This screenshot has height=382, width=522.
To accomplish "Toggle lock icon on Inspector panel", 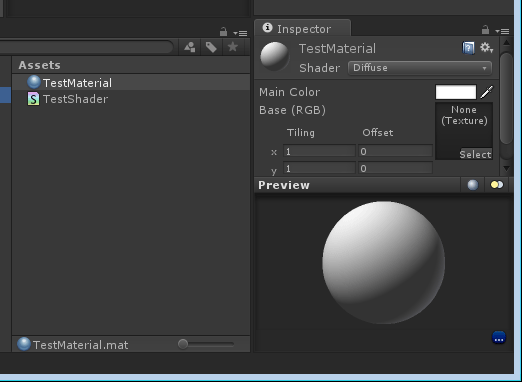I will coord(485,30).
